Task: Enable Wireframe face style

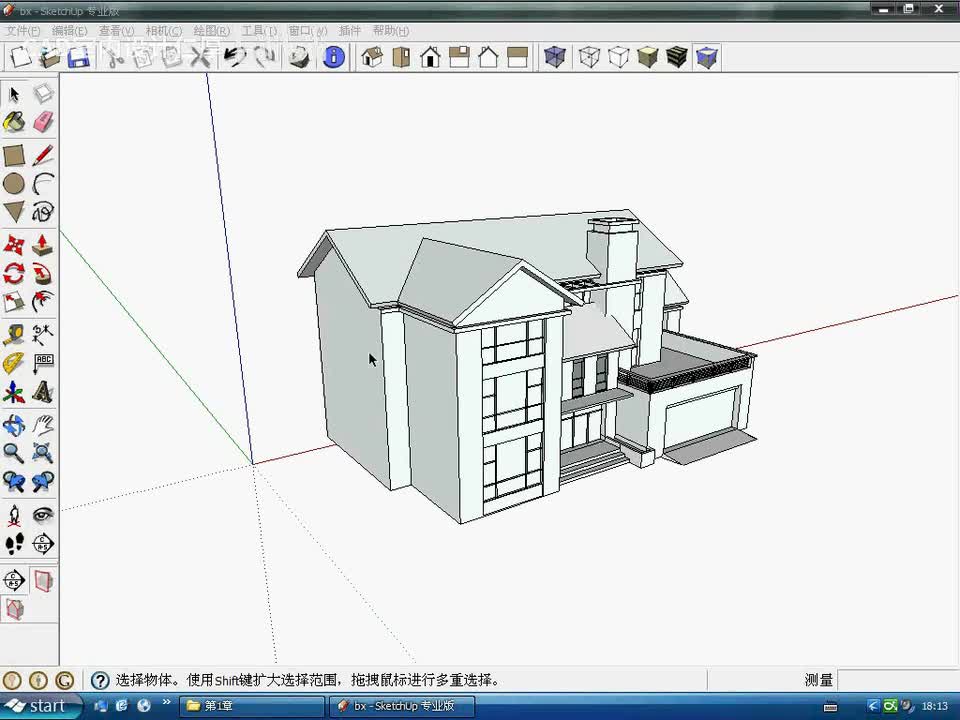Action: coord(590,57)
